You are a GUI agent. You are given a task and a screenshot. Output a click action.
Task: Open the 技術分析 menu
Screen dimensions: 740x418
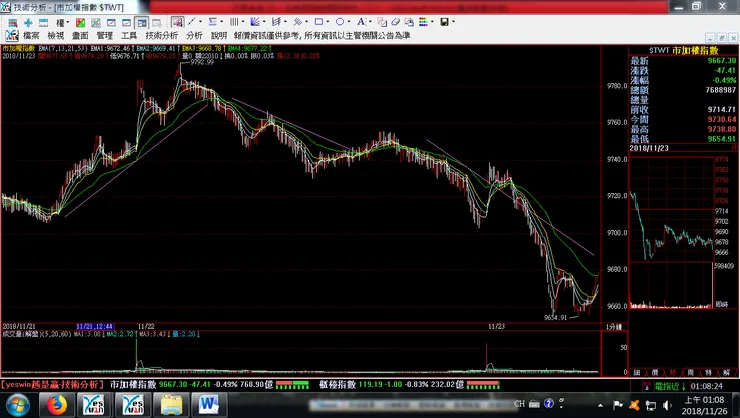pyautogui.click(x=162, y=35)
